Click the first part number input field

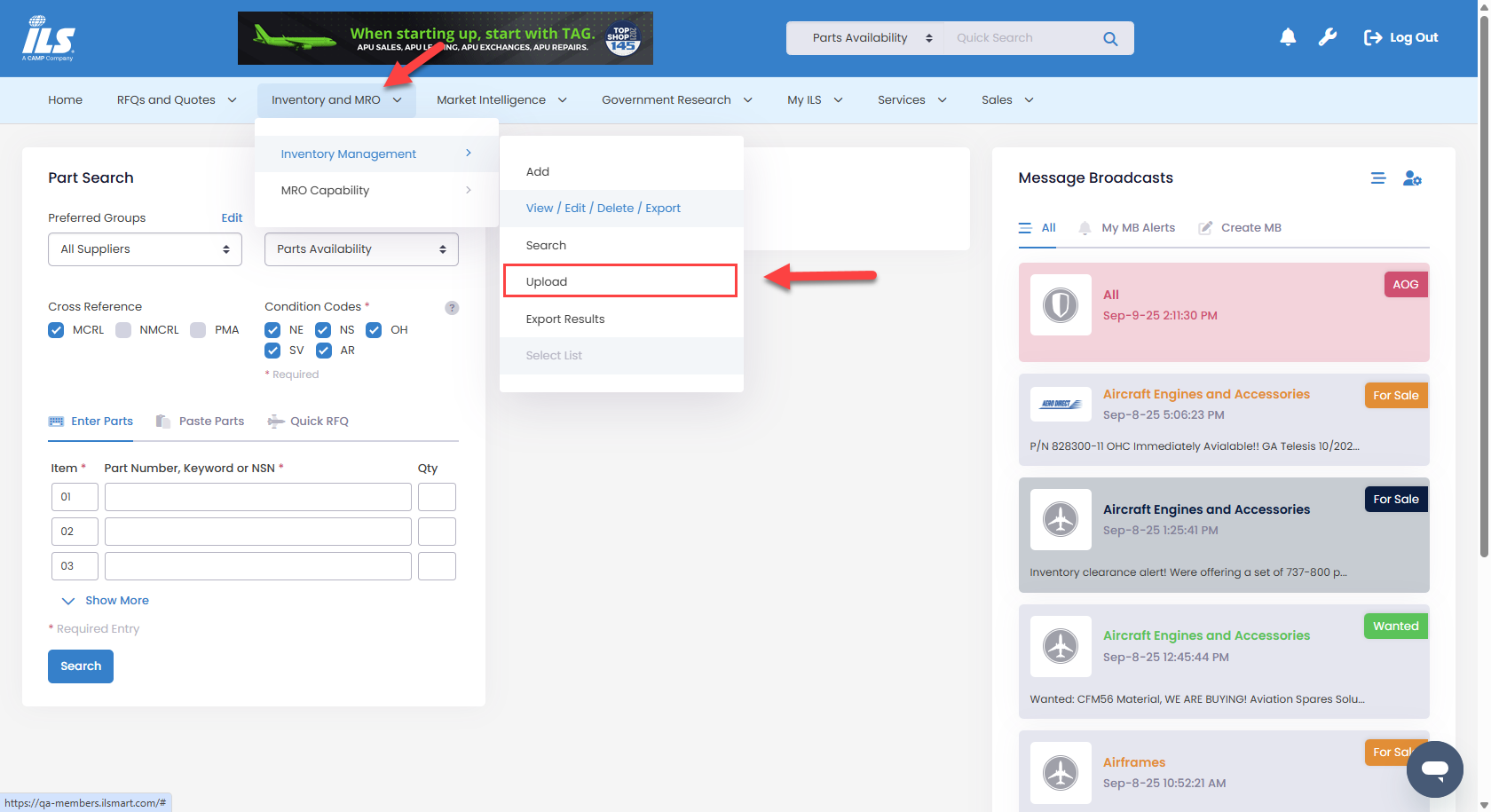coord(257,497)
